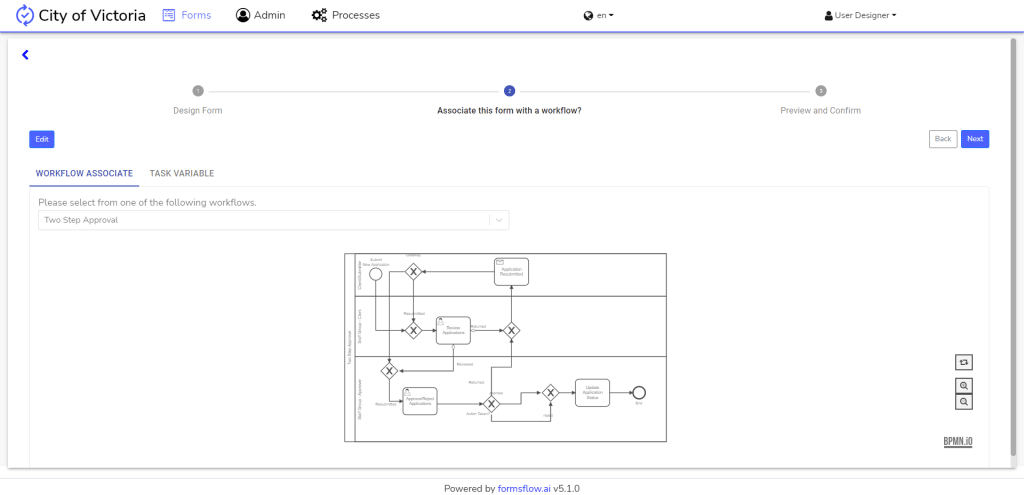Open the Two Step Approval workflow dropdown
Viewport: 1024px width, 495px height.
point(273,220)
